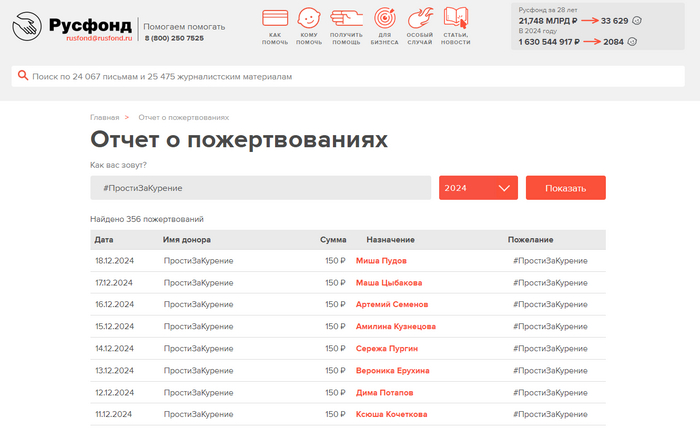Open recipient link 'Вероника Брухина'

pos(392,370)
